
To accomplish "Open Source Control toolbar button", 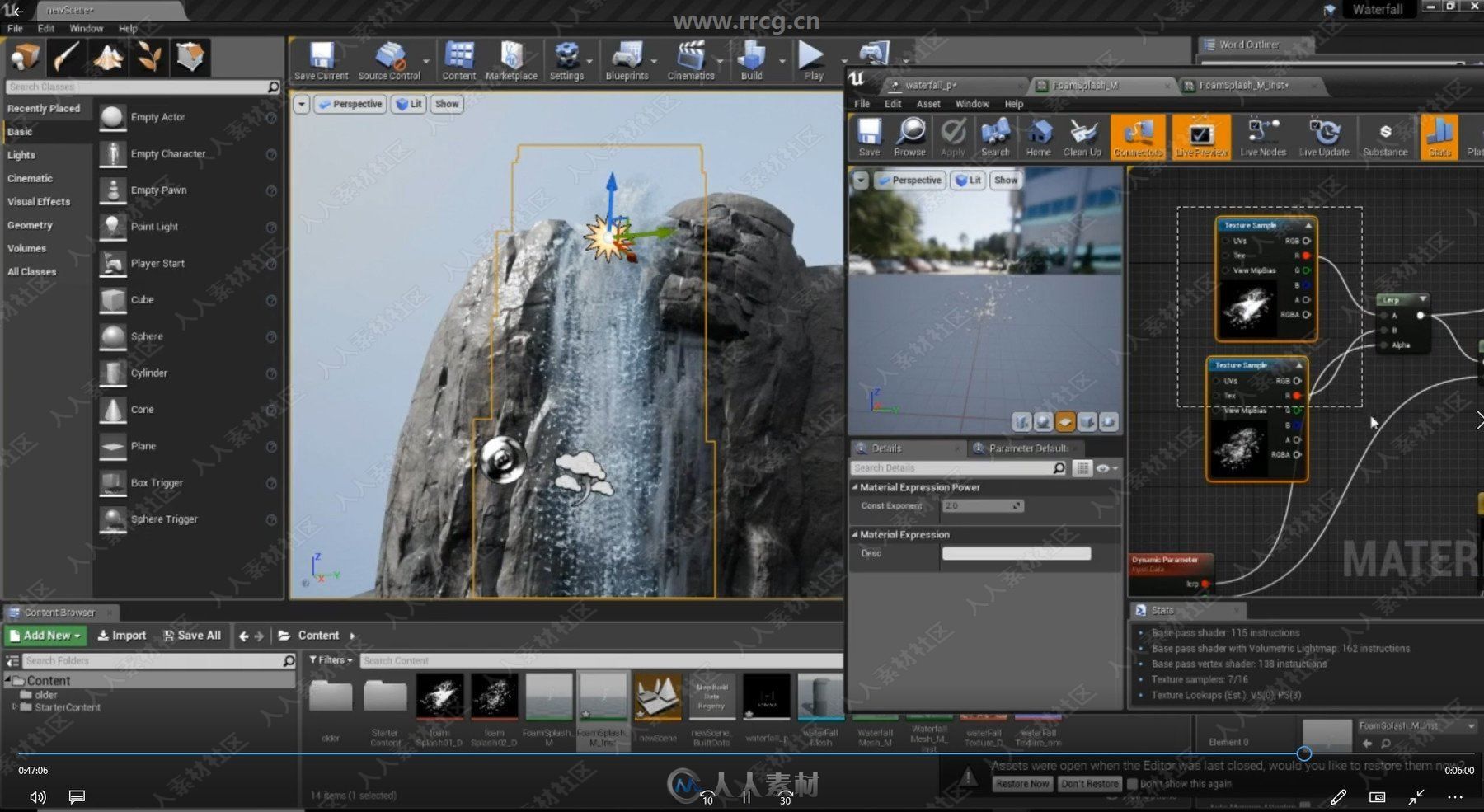I will pyautogui.click(x=389, y=60).
